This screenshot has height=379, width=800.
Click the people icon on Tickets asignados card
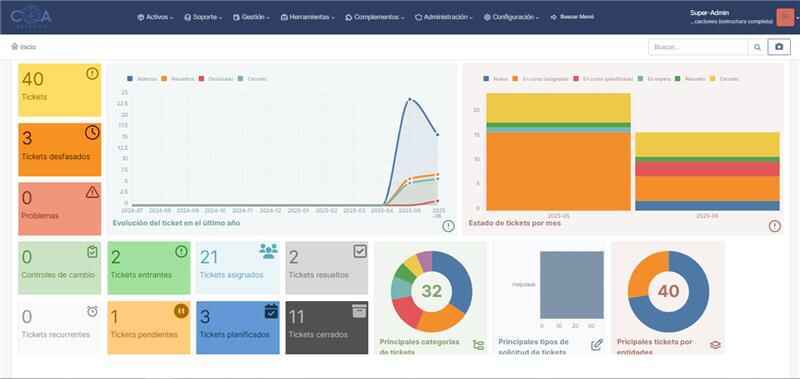coord(268,251)
